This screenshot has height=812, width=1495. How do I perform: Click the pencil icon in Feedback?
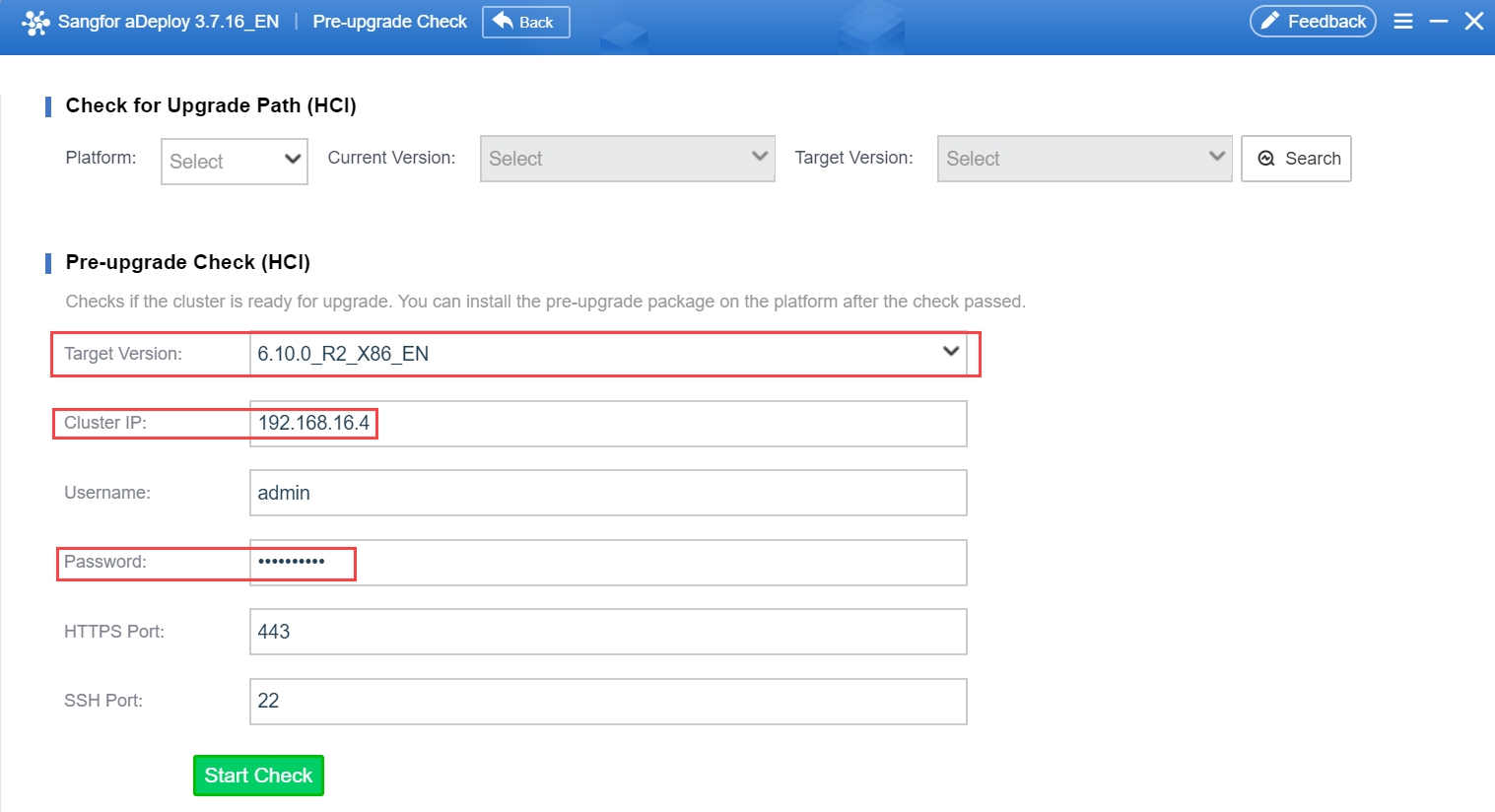1270,22
